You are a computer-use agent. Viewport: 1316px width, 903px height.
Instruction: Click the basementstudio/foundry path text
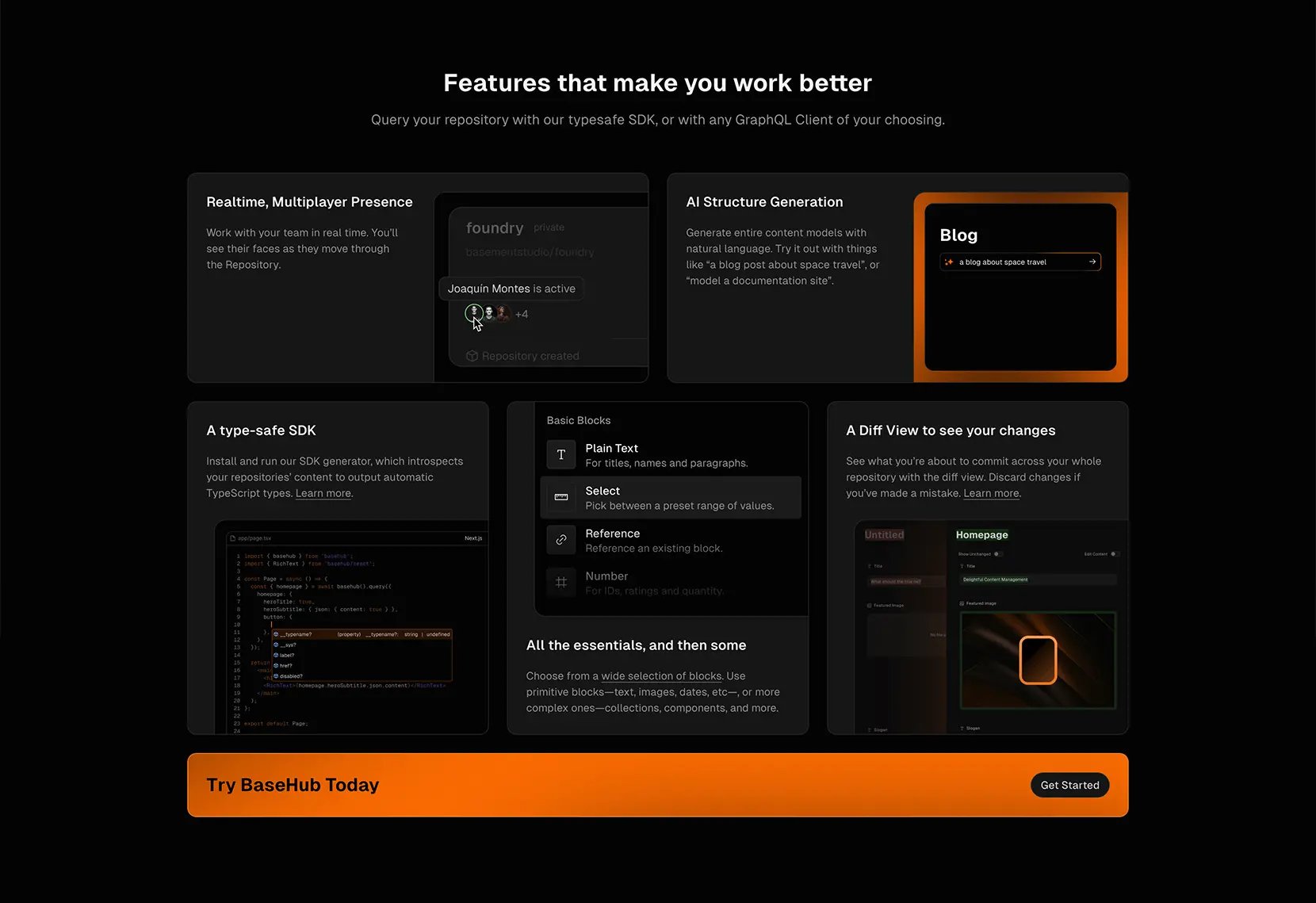coord(530,252)
